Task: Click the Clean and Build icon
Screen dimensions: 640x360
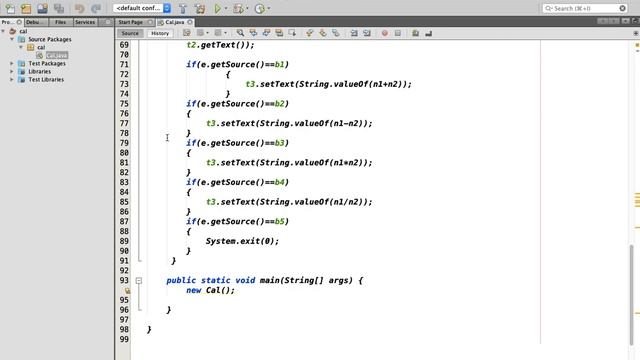Action: pyautogui.click(x=200, y=8)
